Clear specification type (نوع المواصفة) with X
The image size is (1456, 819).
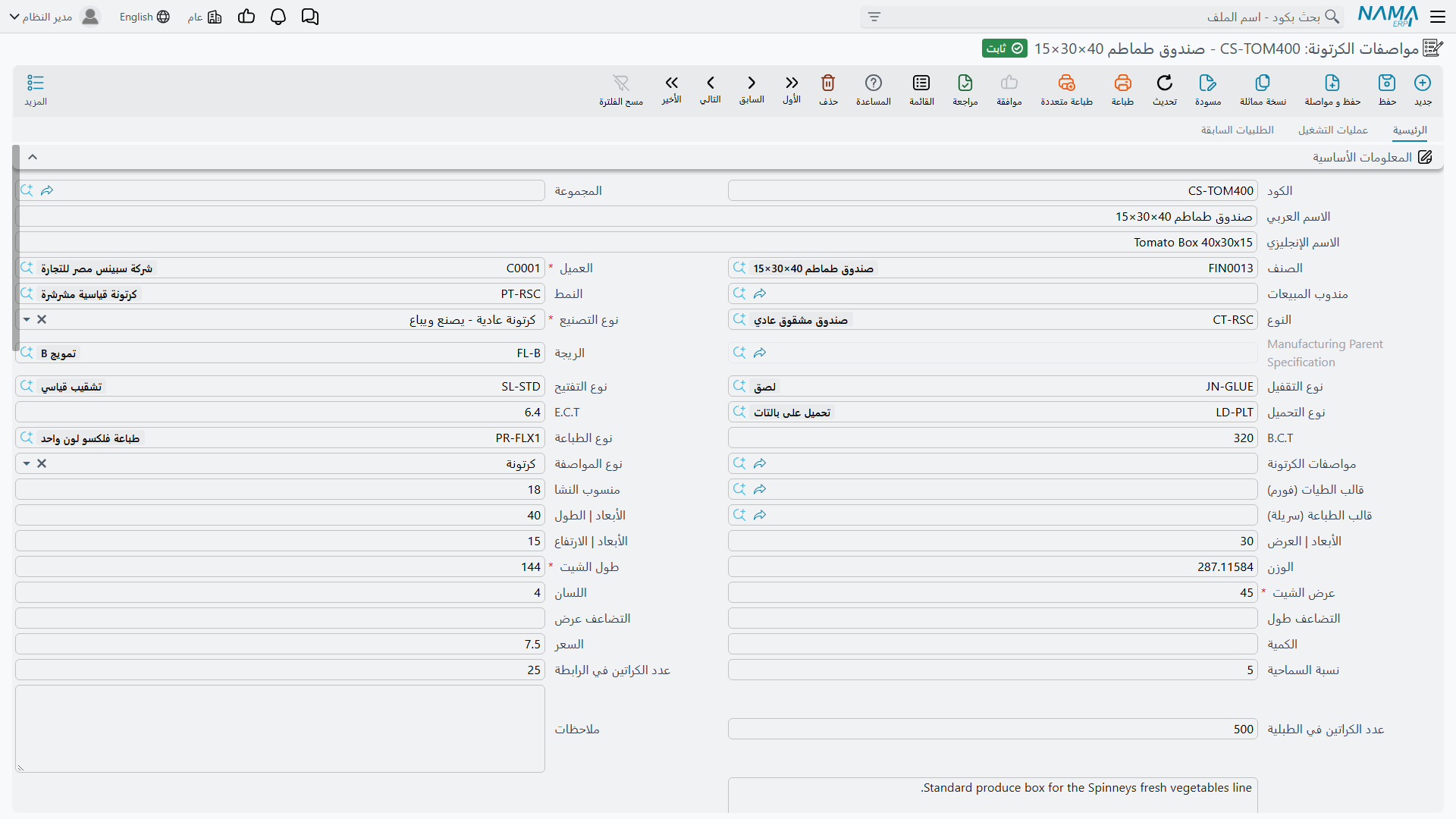42,463
